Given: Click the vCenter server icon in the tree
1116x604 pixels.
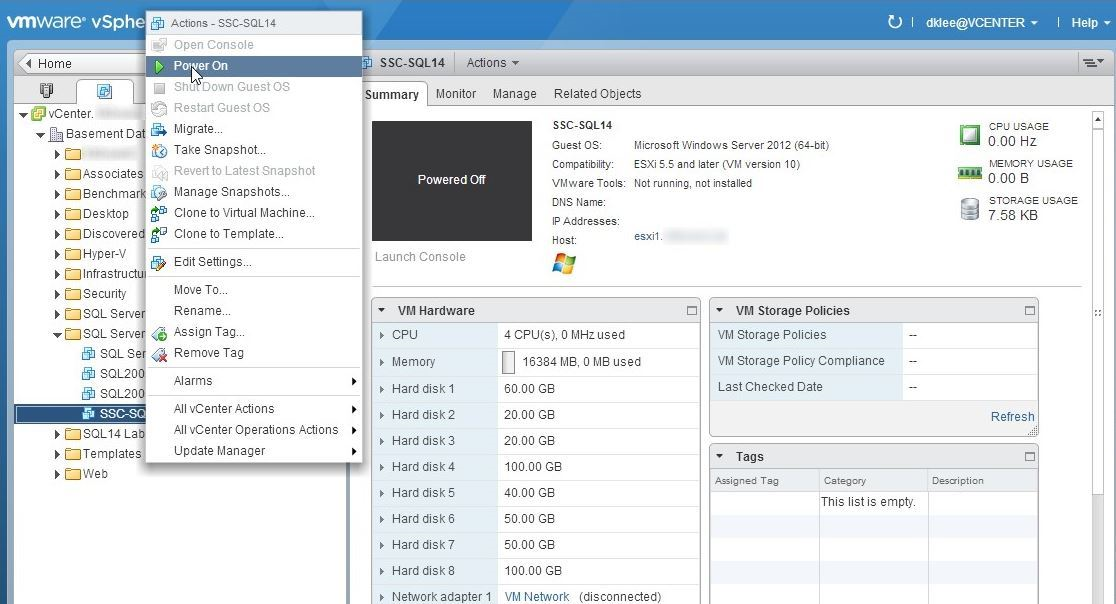Looking at the screenshot, I should pos(38,114).
